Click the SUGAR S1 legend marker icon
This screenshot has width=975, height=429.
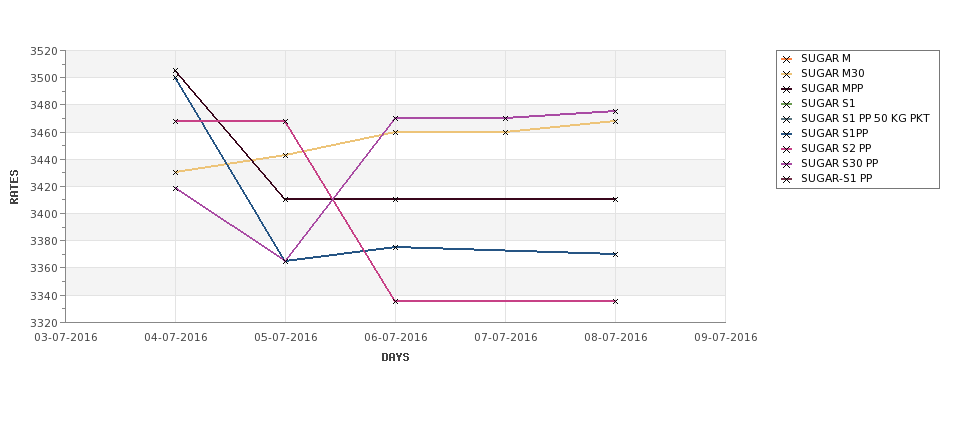pos(787,104)
